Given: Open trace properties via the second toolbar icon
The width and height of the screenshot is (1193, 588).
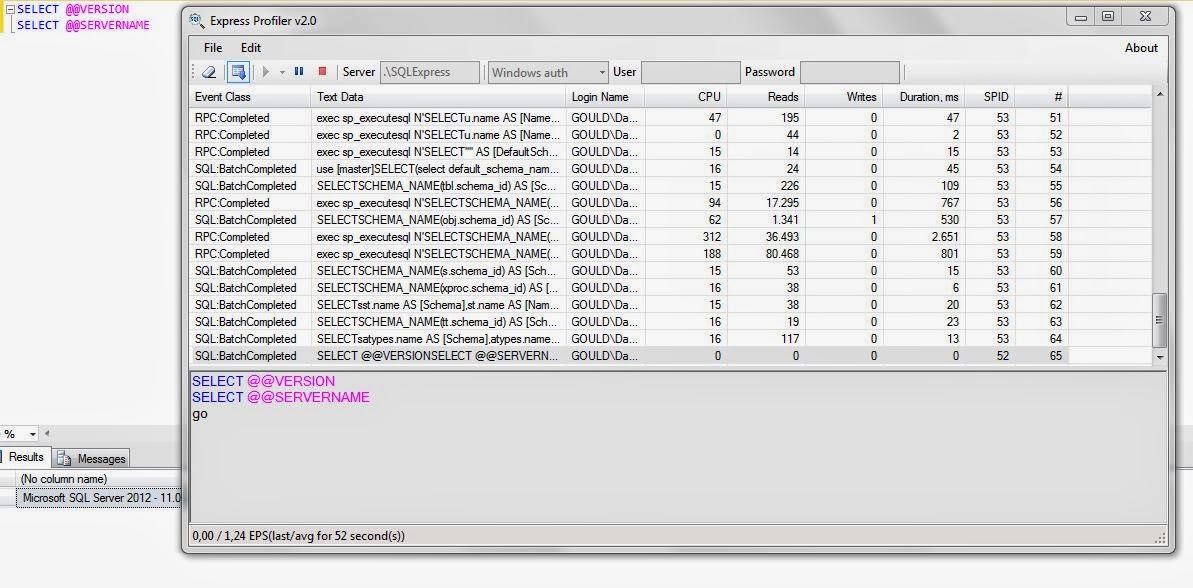Looking at the screenshot, I should [x=239, y=72].
